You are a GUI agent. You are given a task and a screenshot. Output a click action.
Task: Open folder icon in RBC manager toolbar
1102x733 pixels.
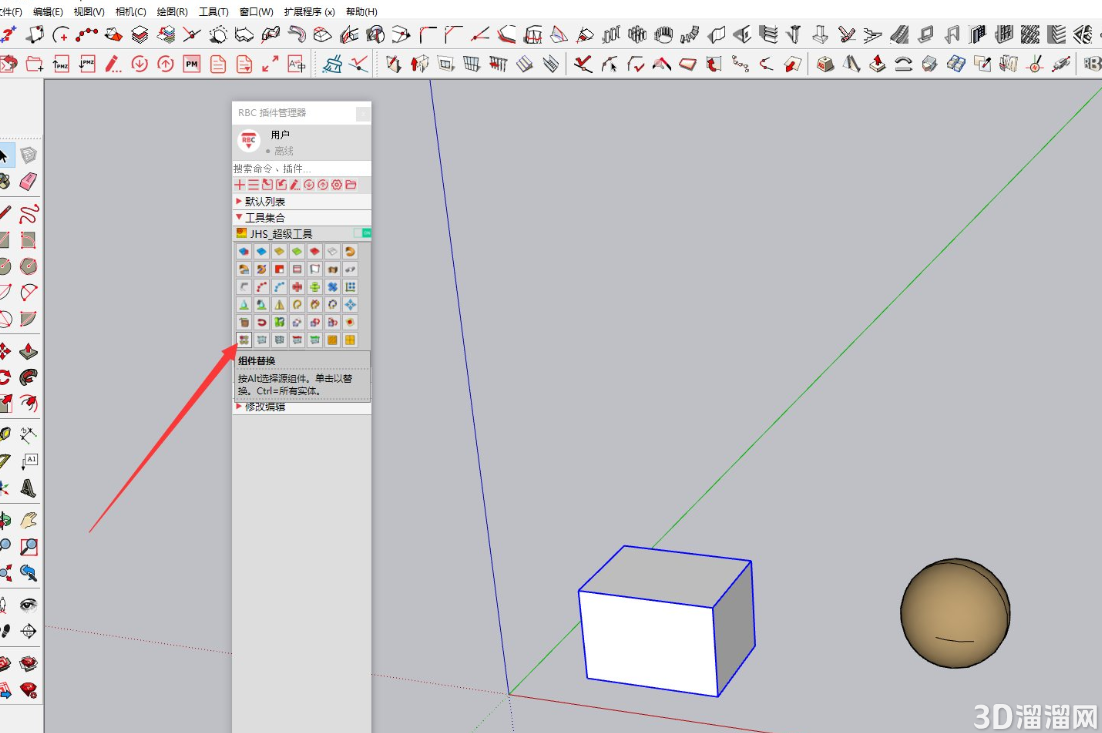coord(351,185)
